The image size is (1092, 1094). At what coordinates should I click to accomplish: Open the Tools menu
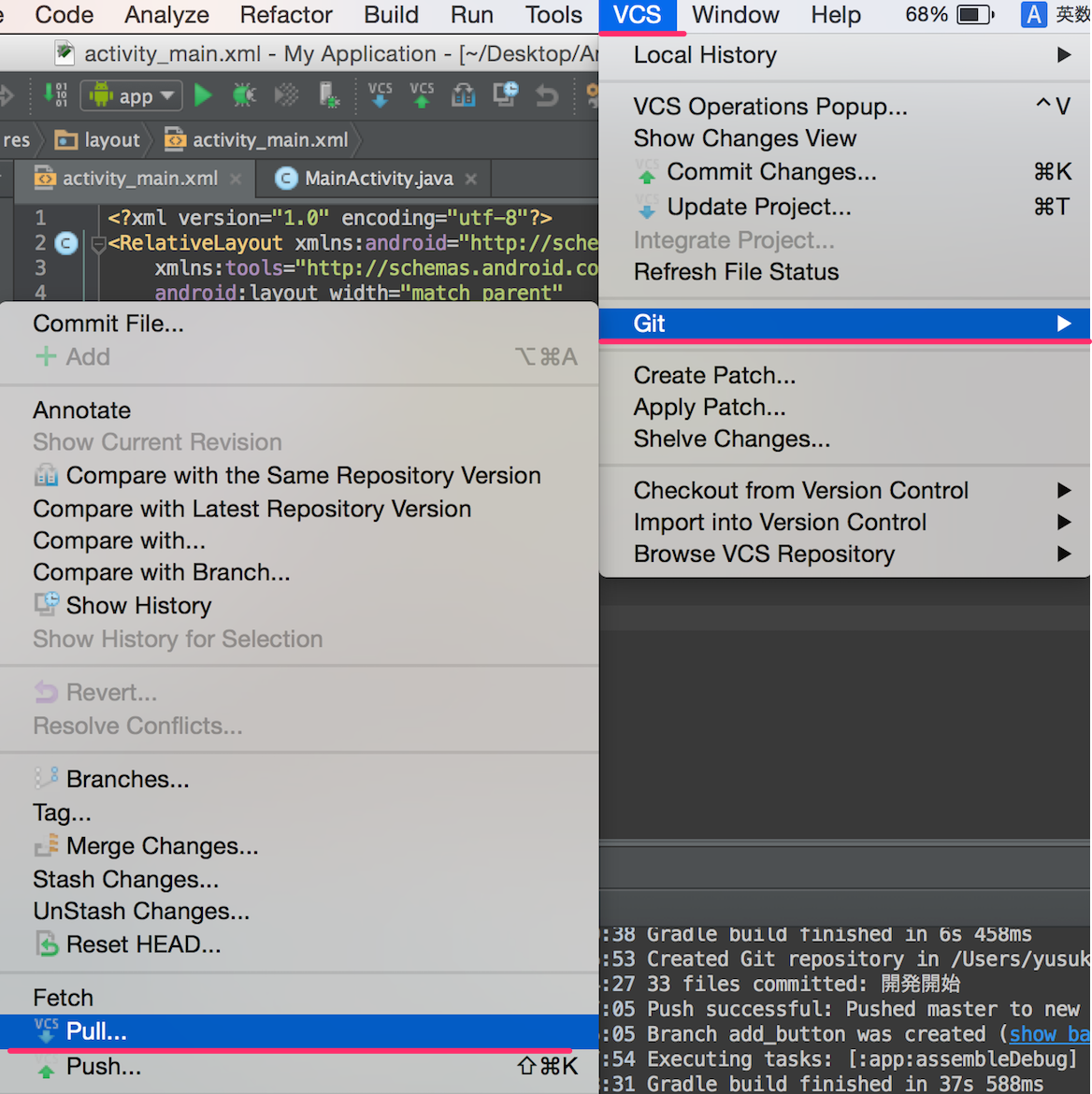coord(553,15)
